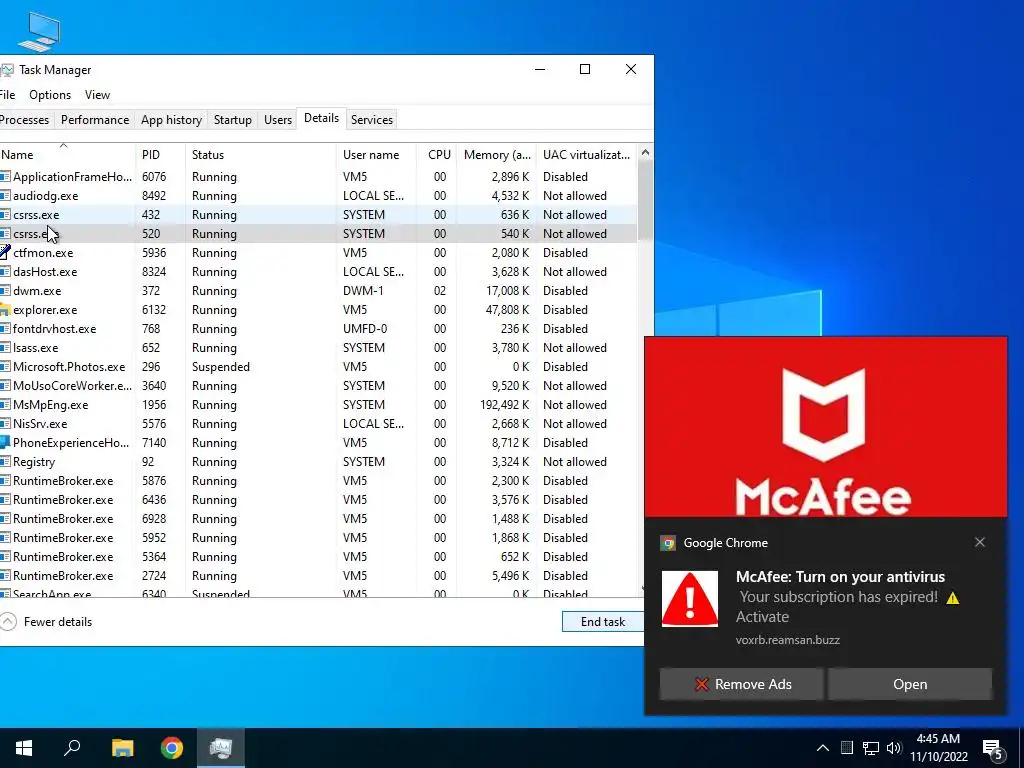Image resolution: width=1024 pixels, height=768 pixels.
Task: Click the ctfmon.exe pen icon
Action: pos(5,253)
